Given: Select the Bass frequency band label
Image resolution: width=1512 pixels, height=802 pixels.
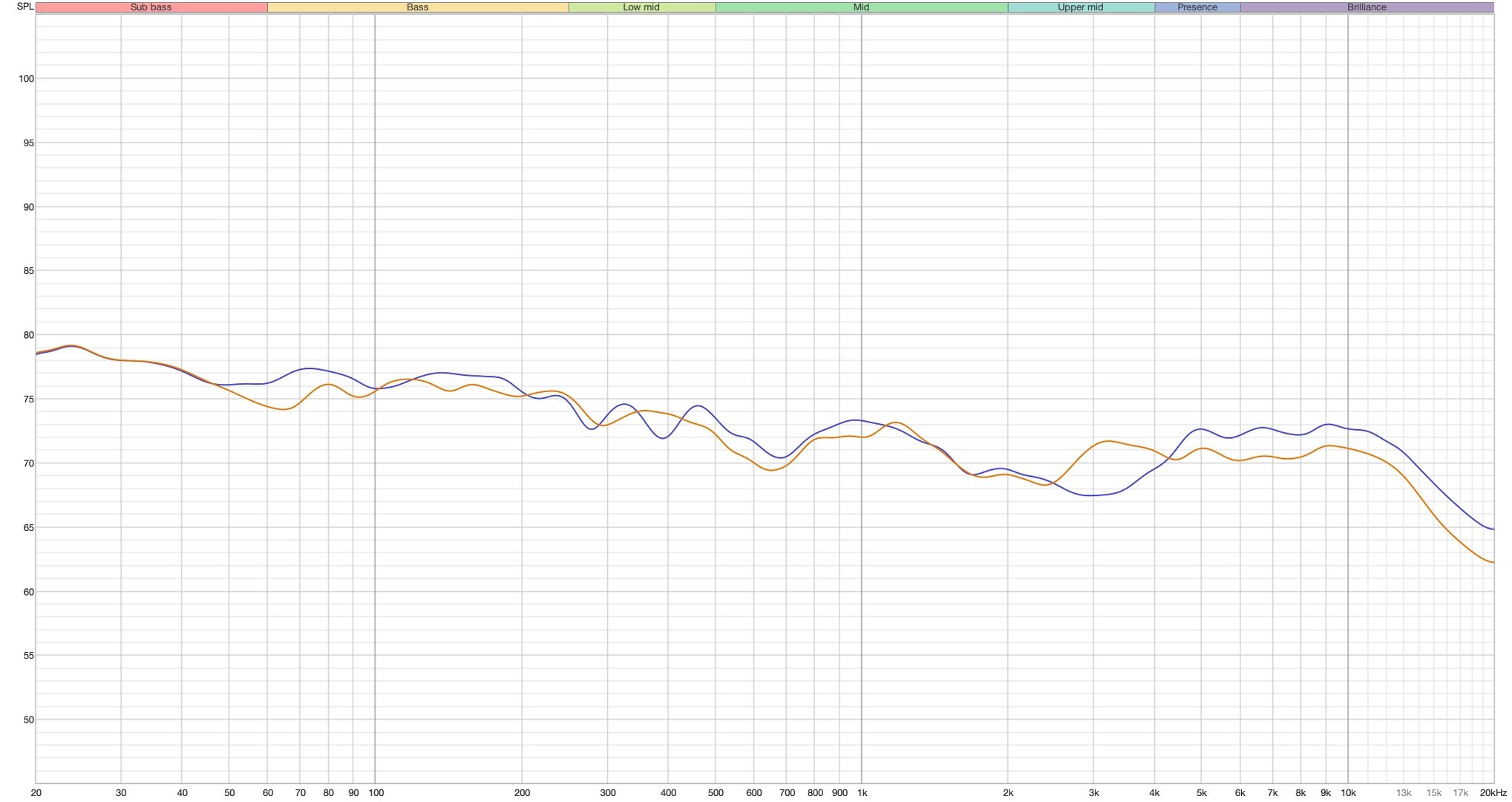Looking at the screenshot, I should pyautogui.click(x=417, y=7).
